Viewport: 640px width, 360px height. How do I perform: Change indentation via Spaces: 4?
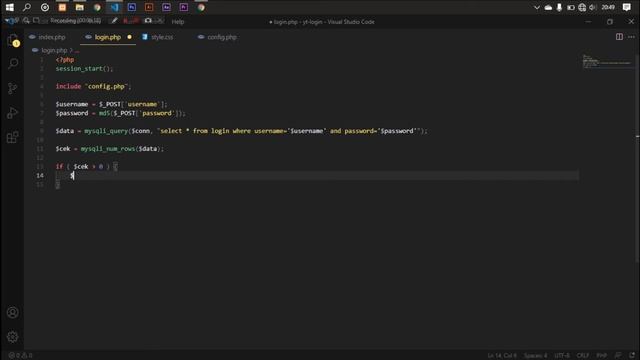(x=536, y=356)
